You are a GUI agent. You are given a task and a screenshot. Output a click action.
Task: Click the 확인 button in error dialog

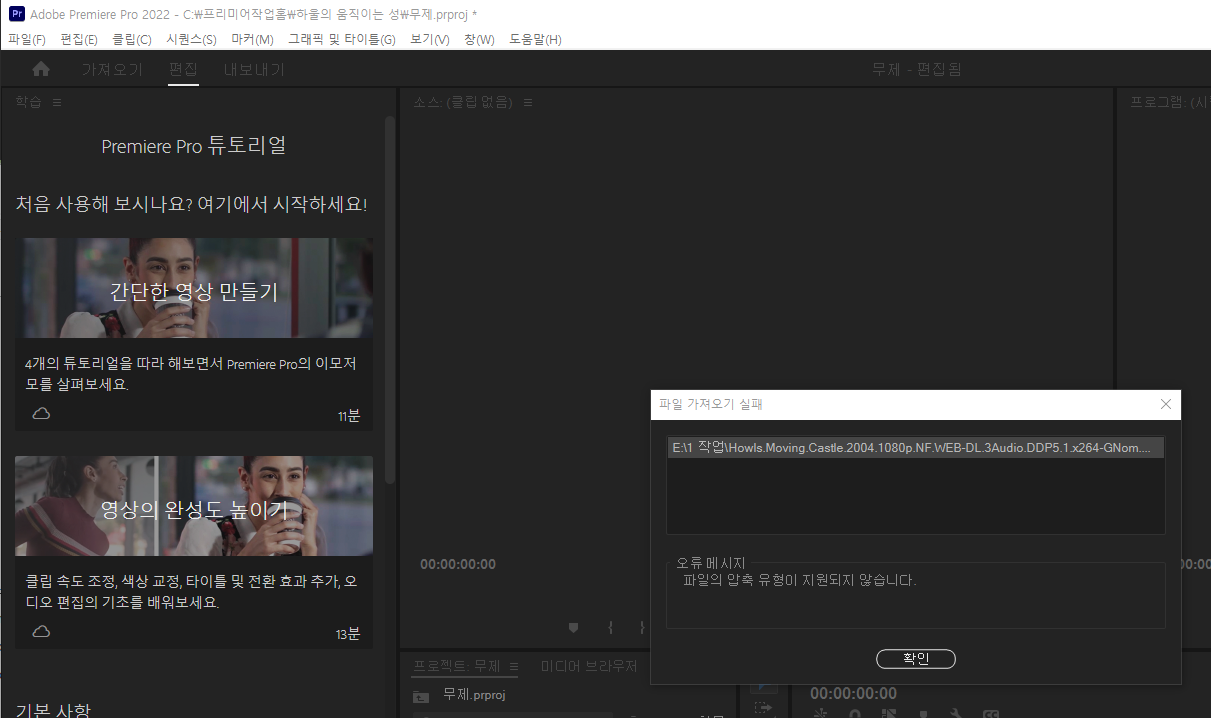[x=916, y=659]
